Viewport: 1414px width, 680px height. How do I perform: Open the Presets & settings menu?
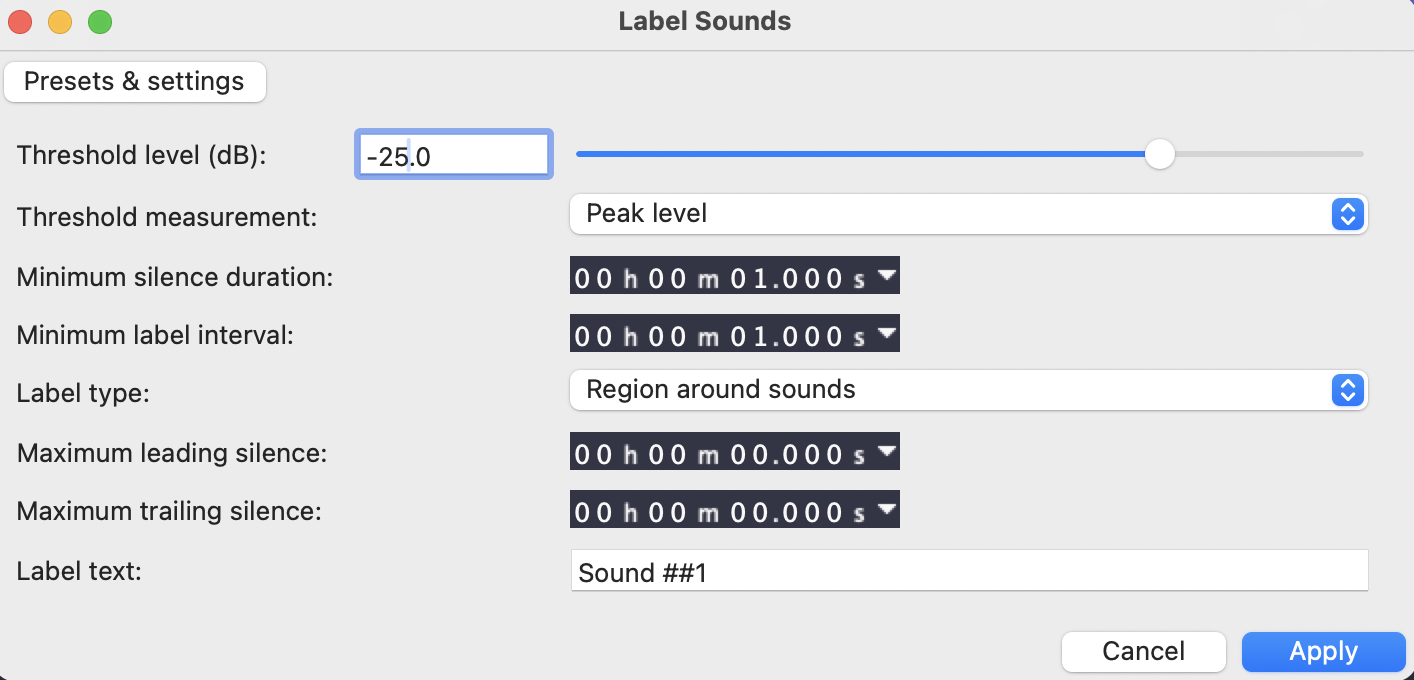click(x=135, y=82)
